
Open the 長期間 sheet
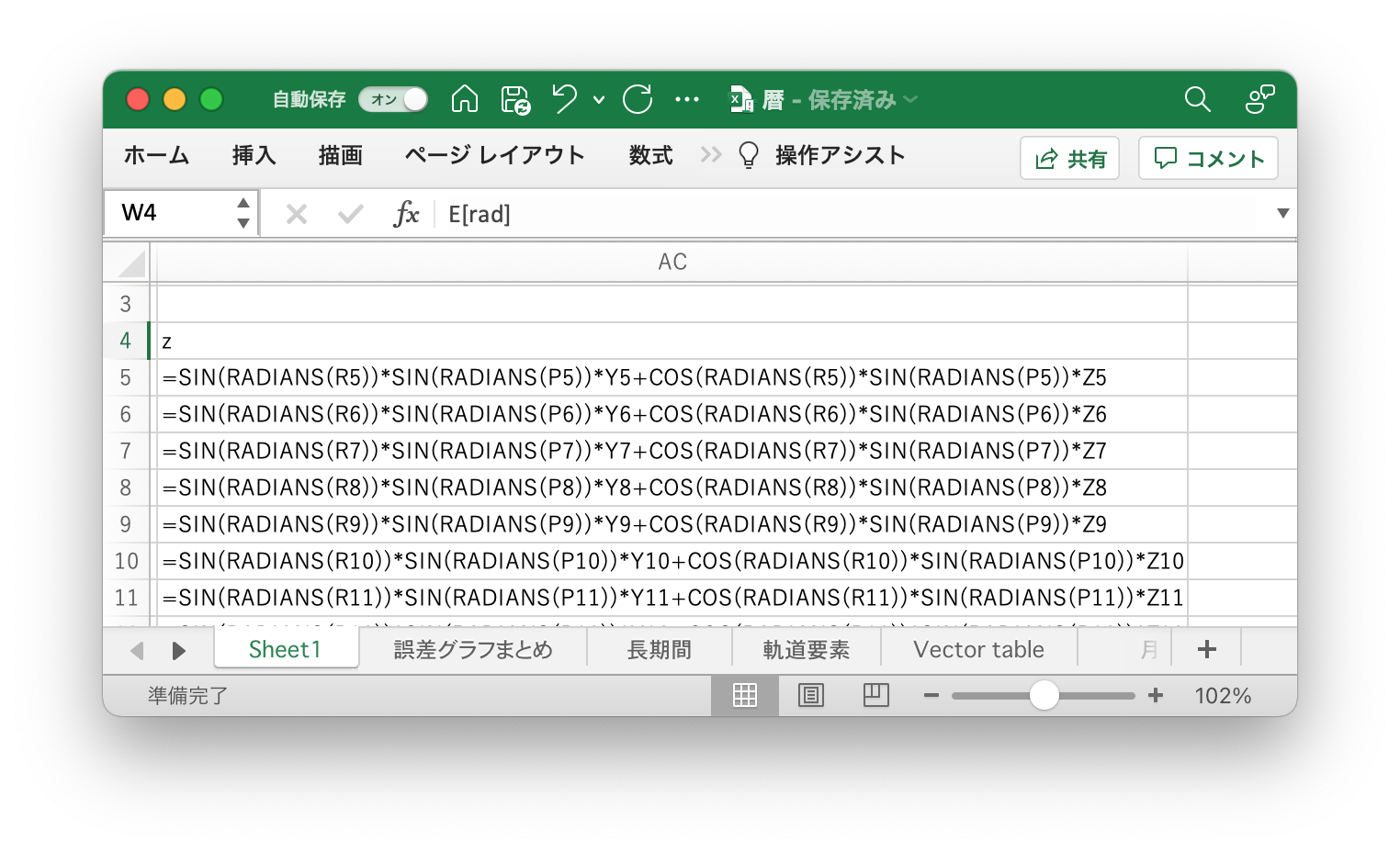(659, 649)
